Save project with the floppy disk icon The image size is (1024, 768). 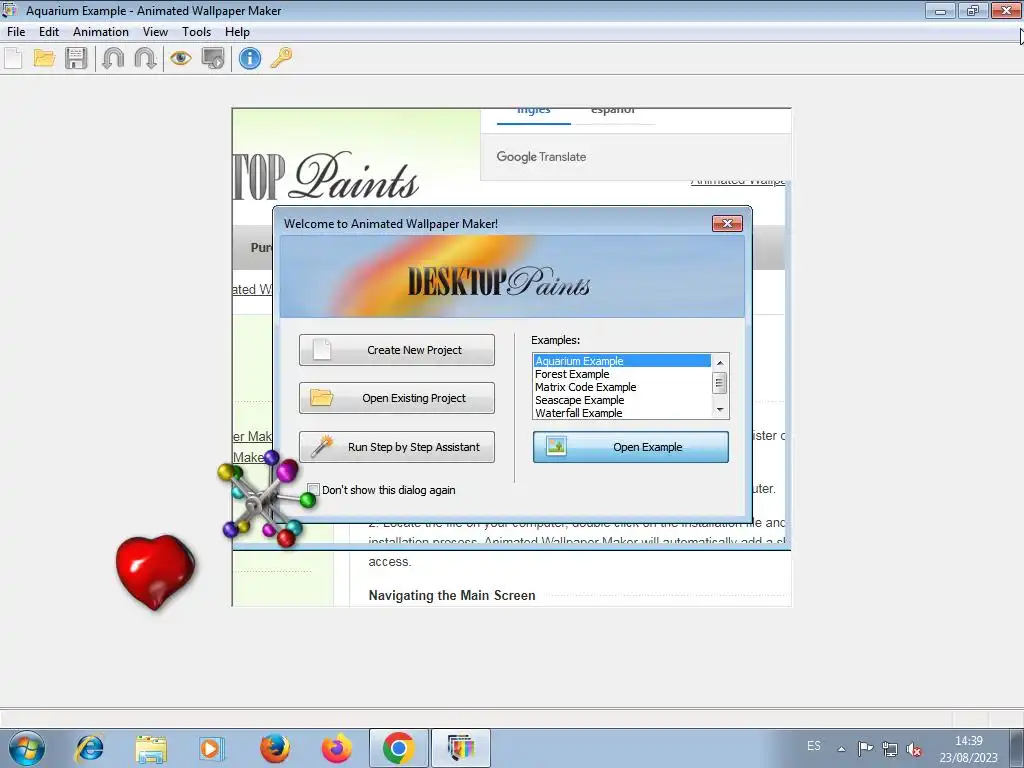pyautogui.click(x=76, y=59)
